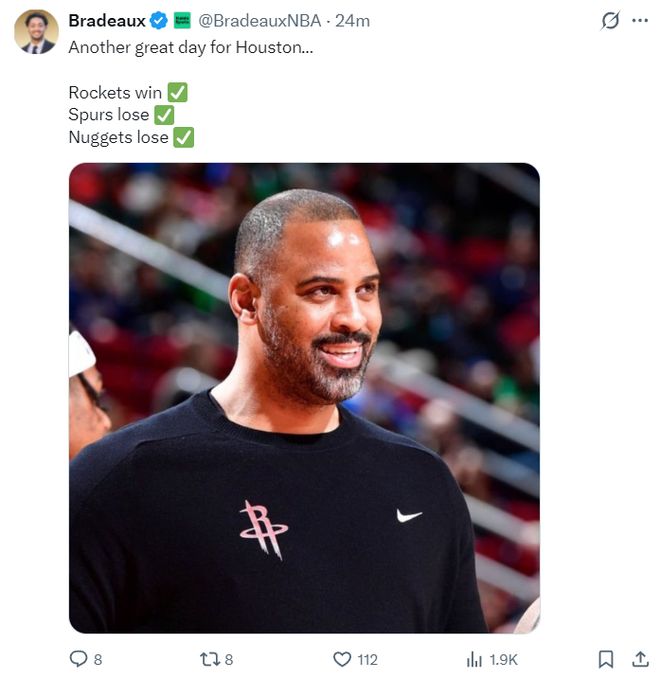Click the 112 likes count
The width and height of the screenshot is (660, 679).
click(367, 659)
